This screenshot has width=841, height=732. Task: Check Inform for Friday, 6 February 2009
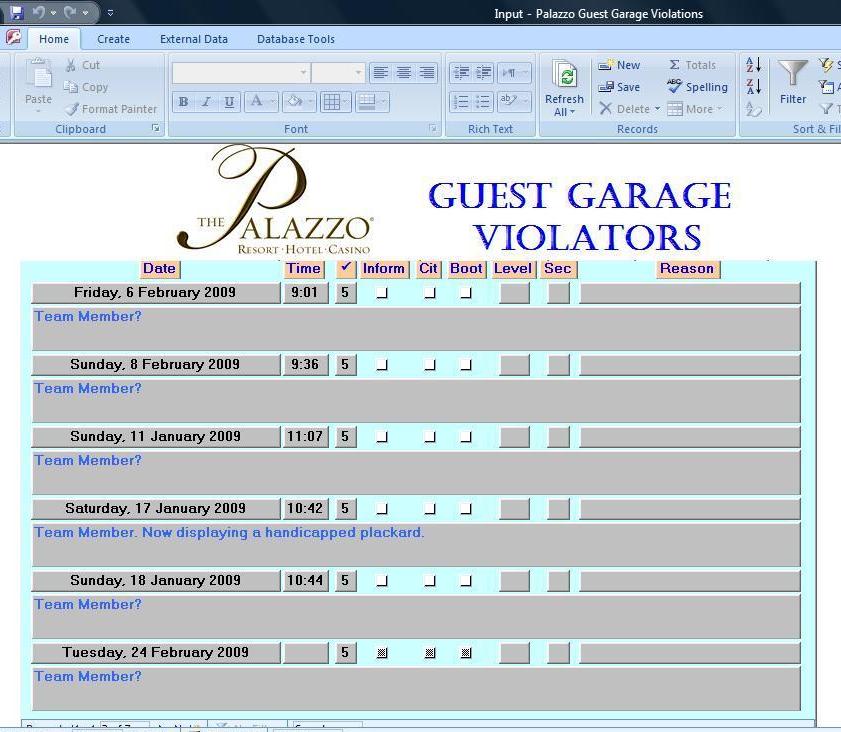[x=382, y=293]
